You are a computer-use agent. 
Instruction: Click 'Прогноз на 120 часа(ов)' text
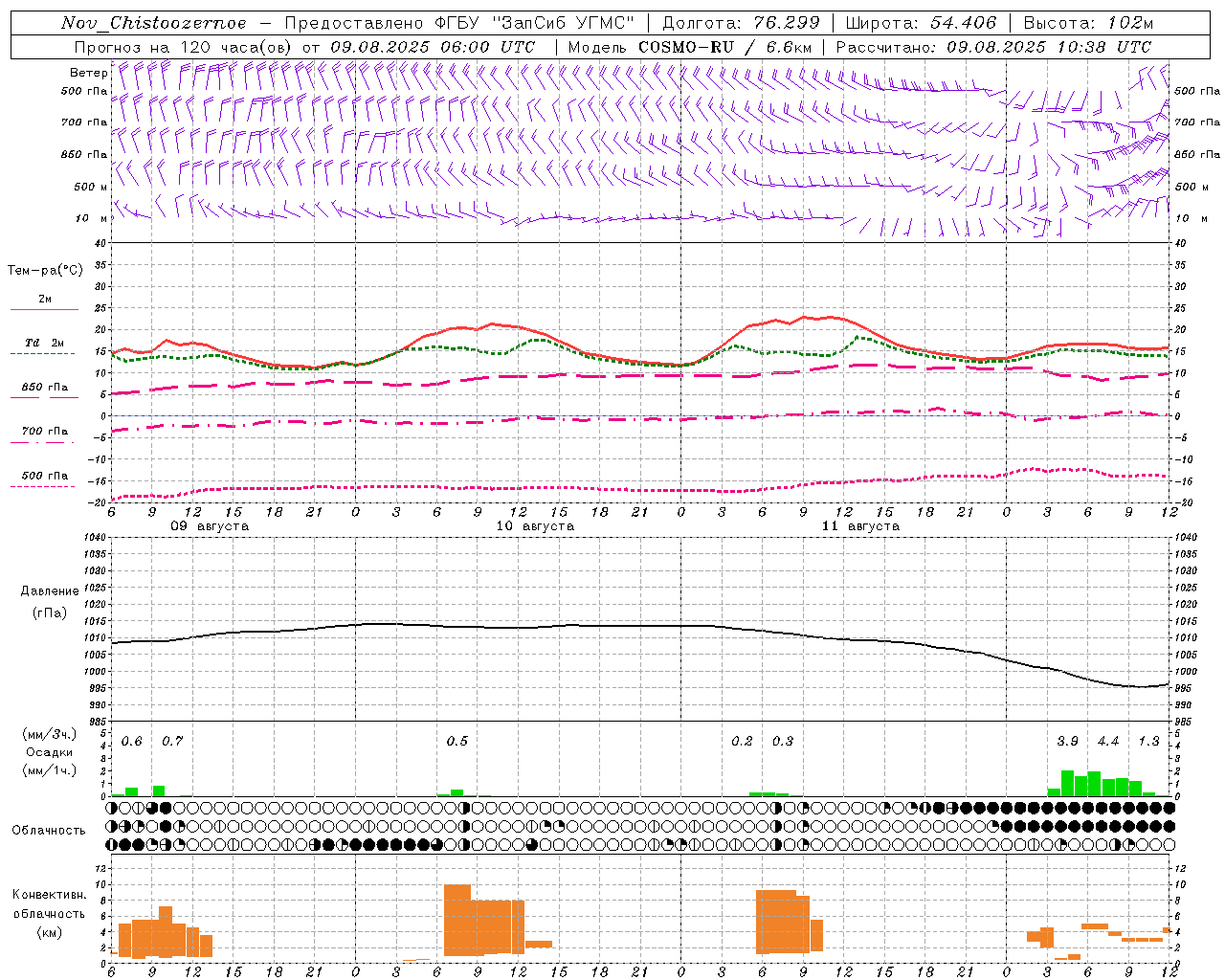pos(184,47)
